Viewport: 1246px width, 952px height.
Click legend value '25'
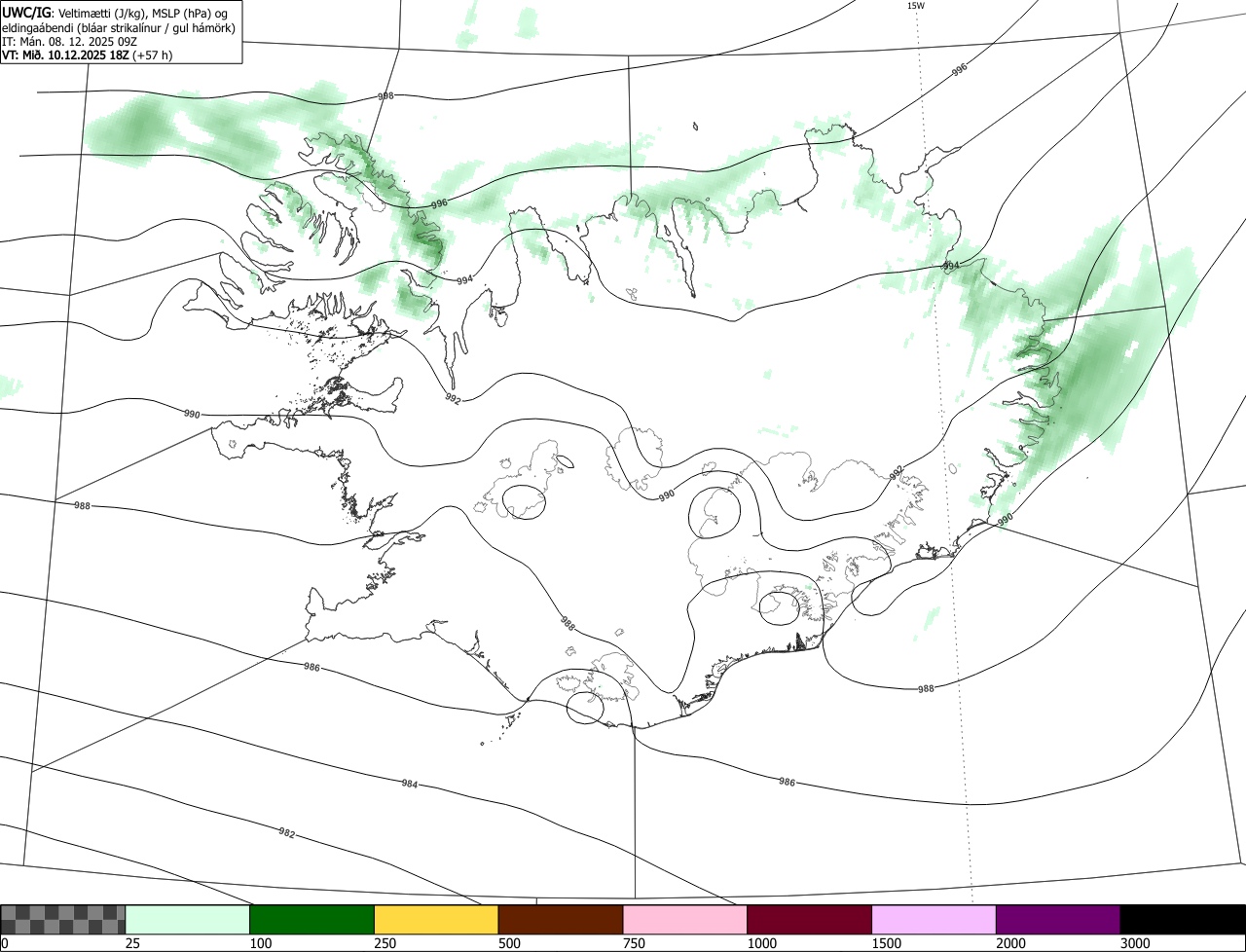[x=132, y=943]
